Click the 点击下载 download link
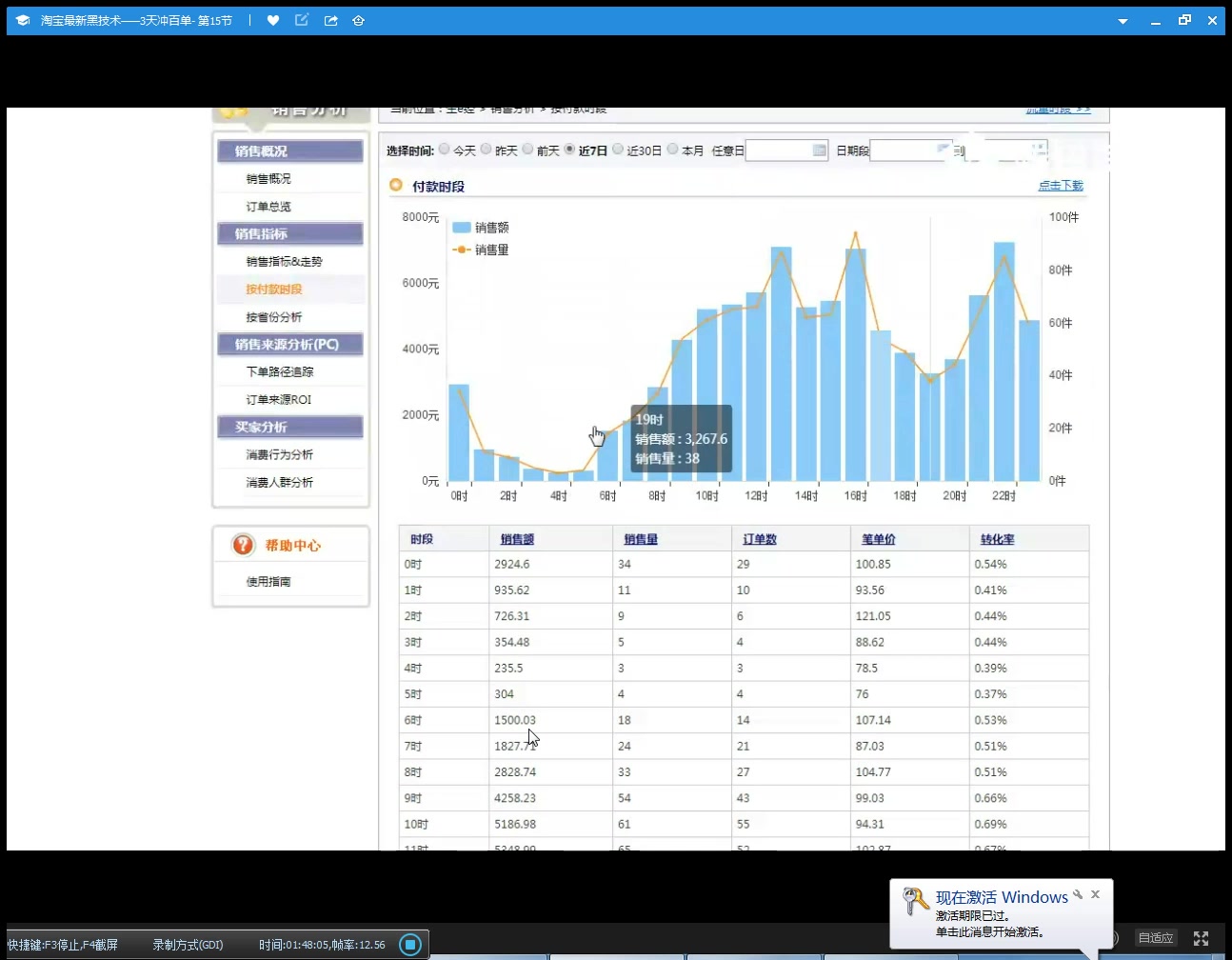This screenshot has height=960, width=1232. (x=1061, y=186)
